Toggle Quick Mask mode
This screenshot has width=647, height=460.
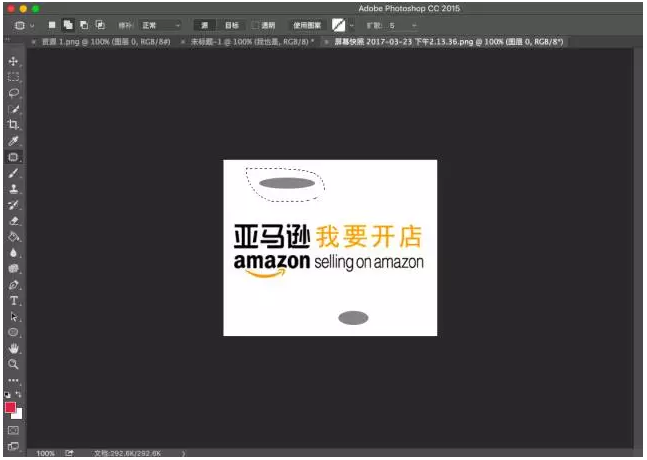(x=13, y=430)
